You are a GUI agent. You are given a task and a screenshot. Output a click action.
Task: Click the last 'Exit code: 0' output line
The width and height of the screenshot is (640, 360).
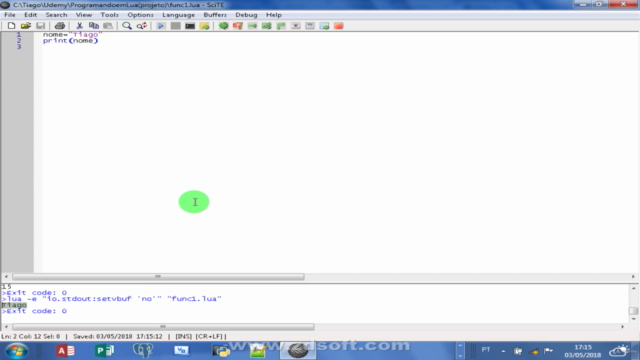click(34, 311)
